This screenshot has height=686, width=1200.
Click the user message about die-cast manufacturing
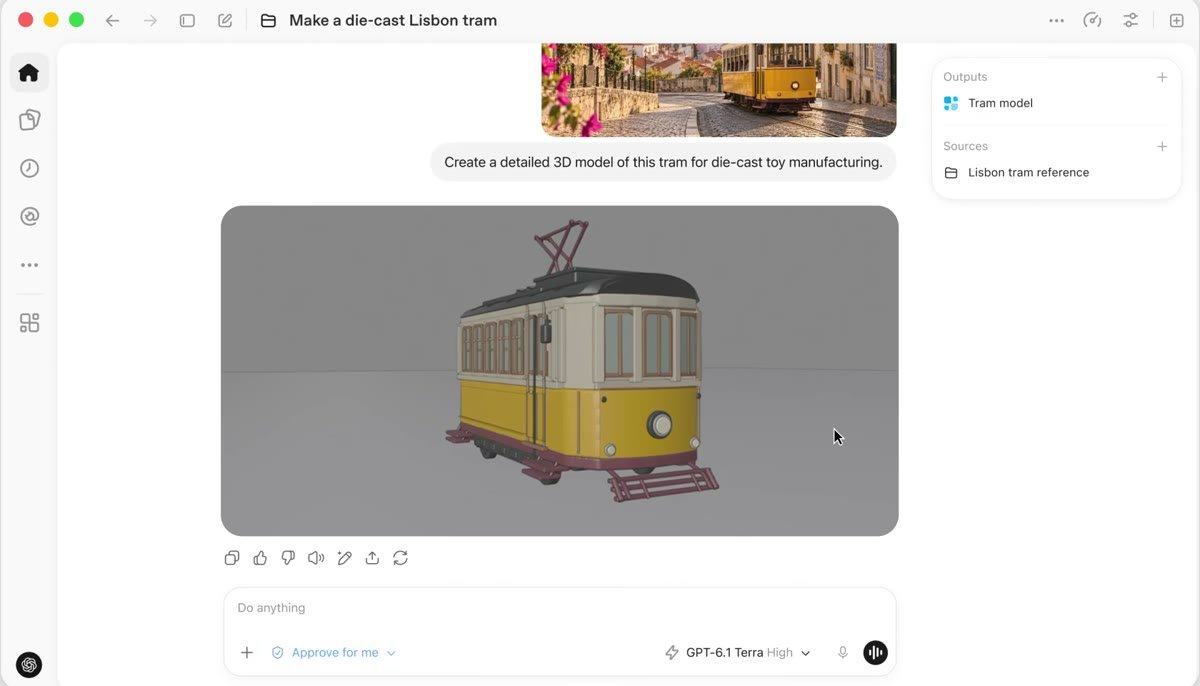(664, 162)
